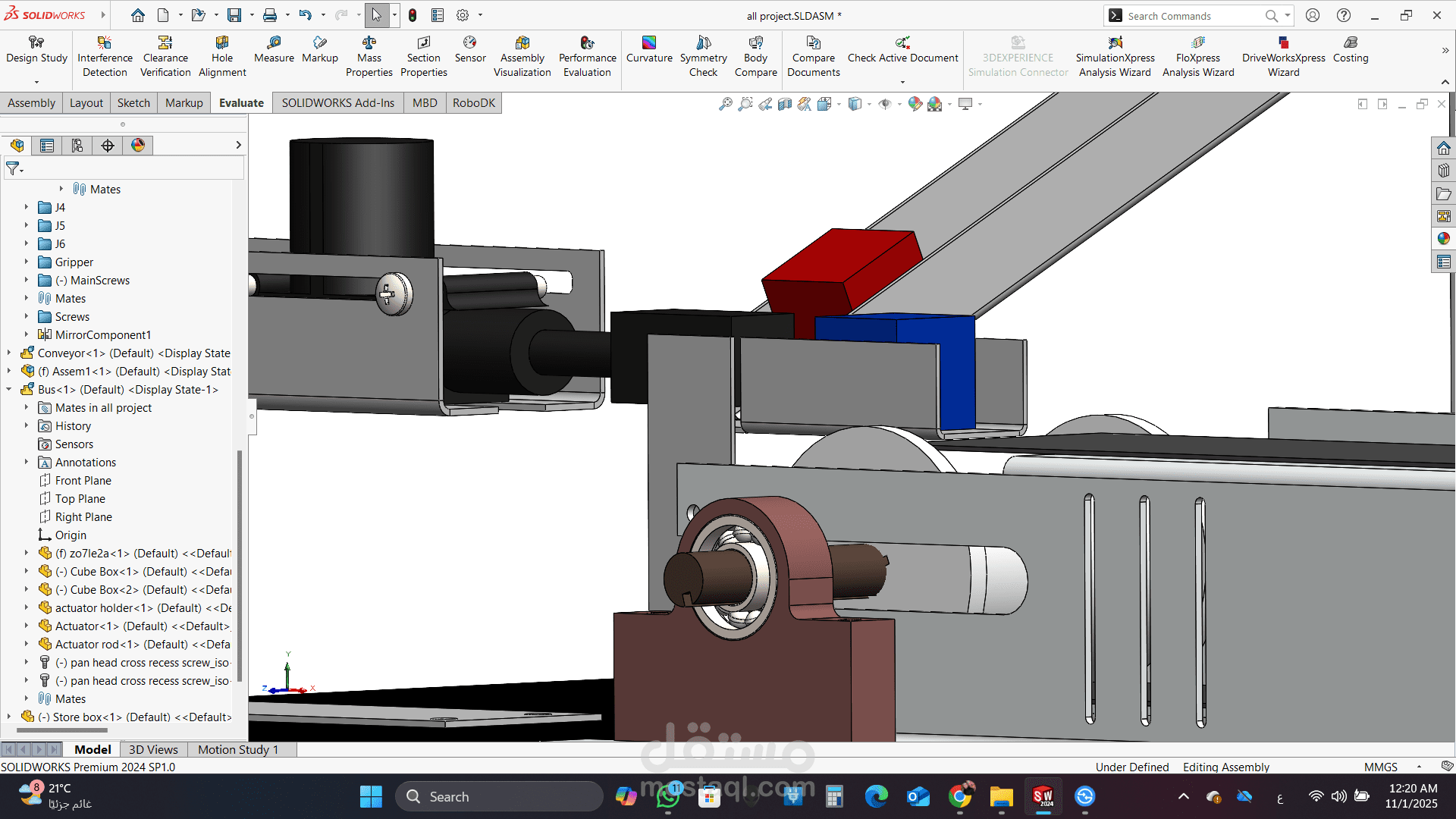
Task: Open the Design Study dropdown arrow
Action: [36, 82]
